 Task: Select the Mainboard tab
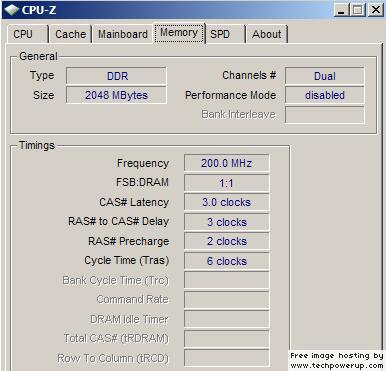[123, 34]
